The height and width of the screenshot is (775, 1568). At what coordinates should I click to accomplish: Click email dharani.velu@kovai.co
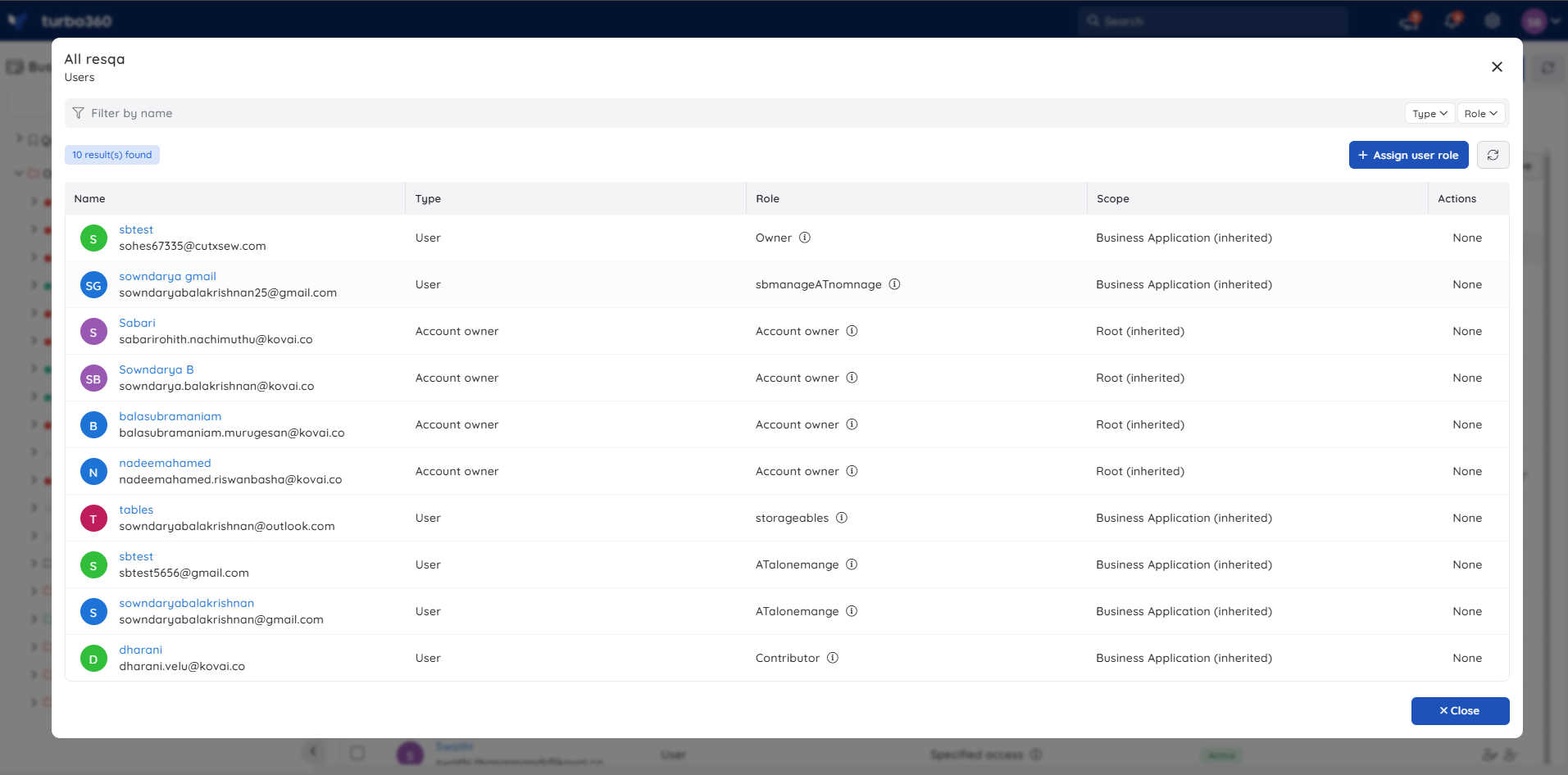pos(182,666)
